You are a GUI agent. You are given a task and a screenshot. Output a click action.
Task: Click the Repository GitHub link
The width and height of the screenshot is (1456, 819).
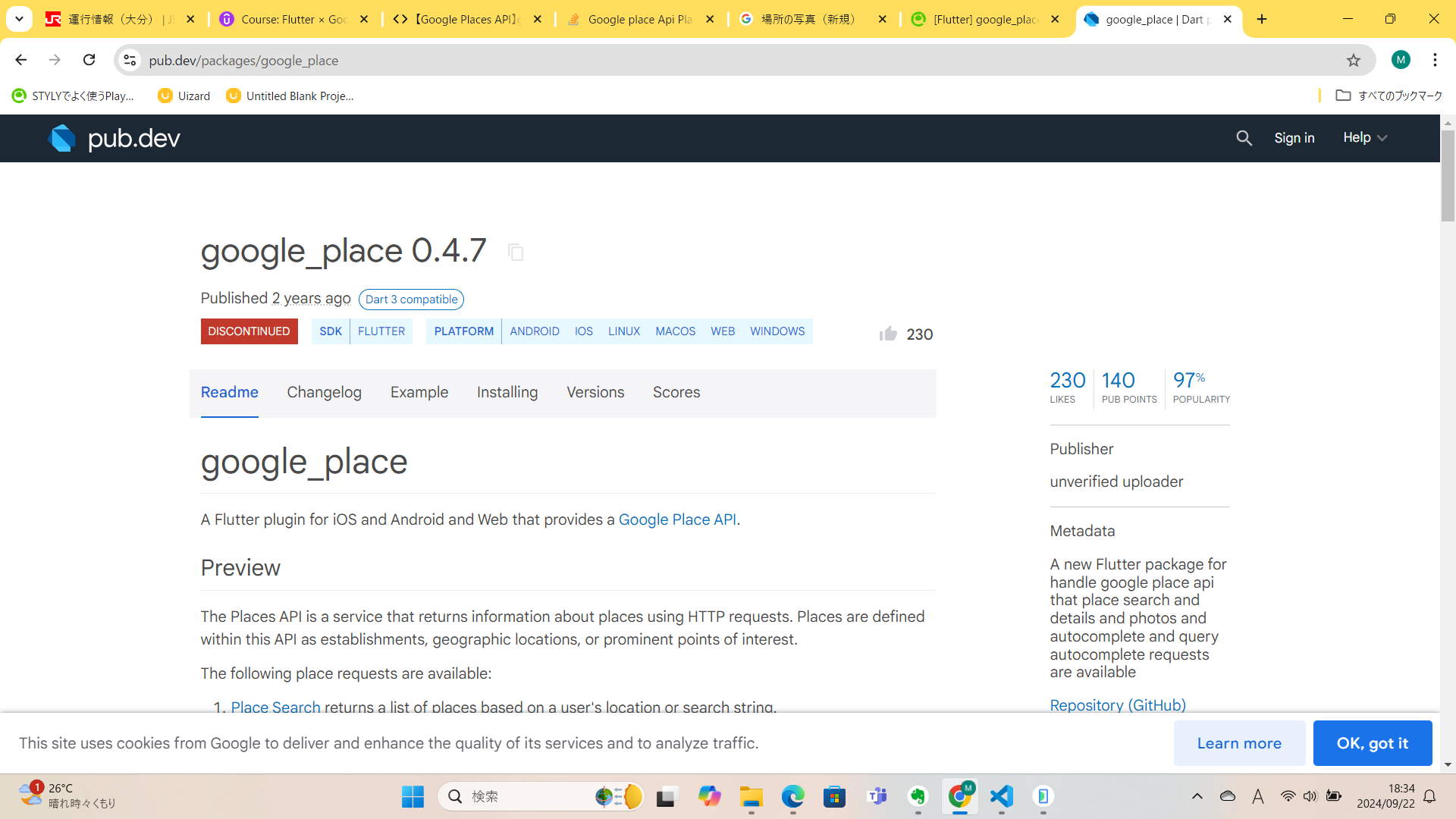1117,705
